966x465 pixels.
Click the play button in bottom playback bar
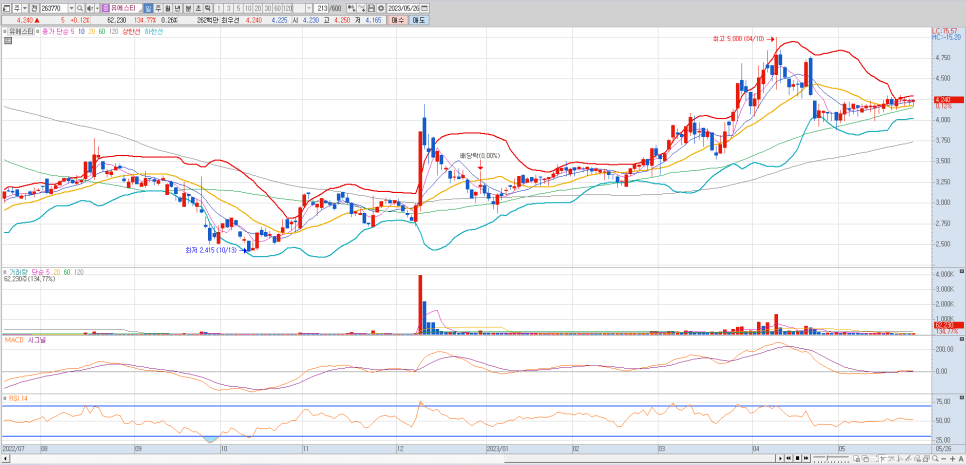tap(780, 458)
